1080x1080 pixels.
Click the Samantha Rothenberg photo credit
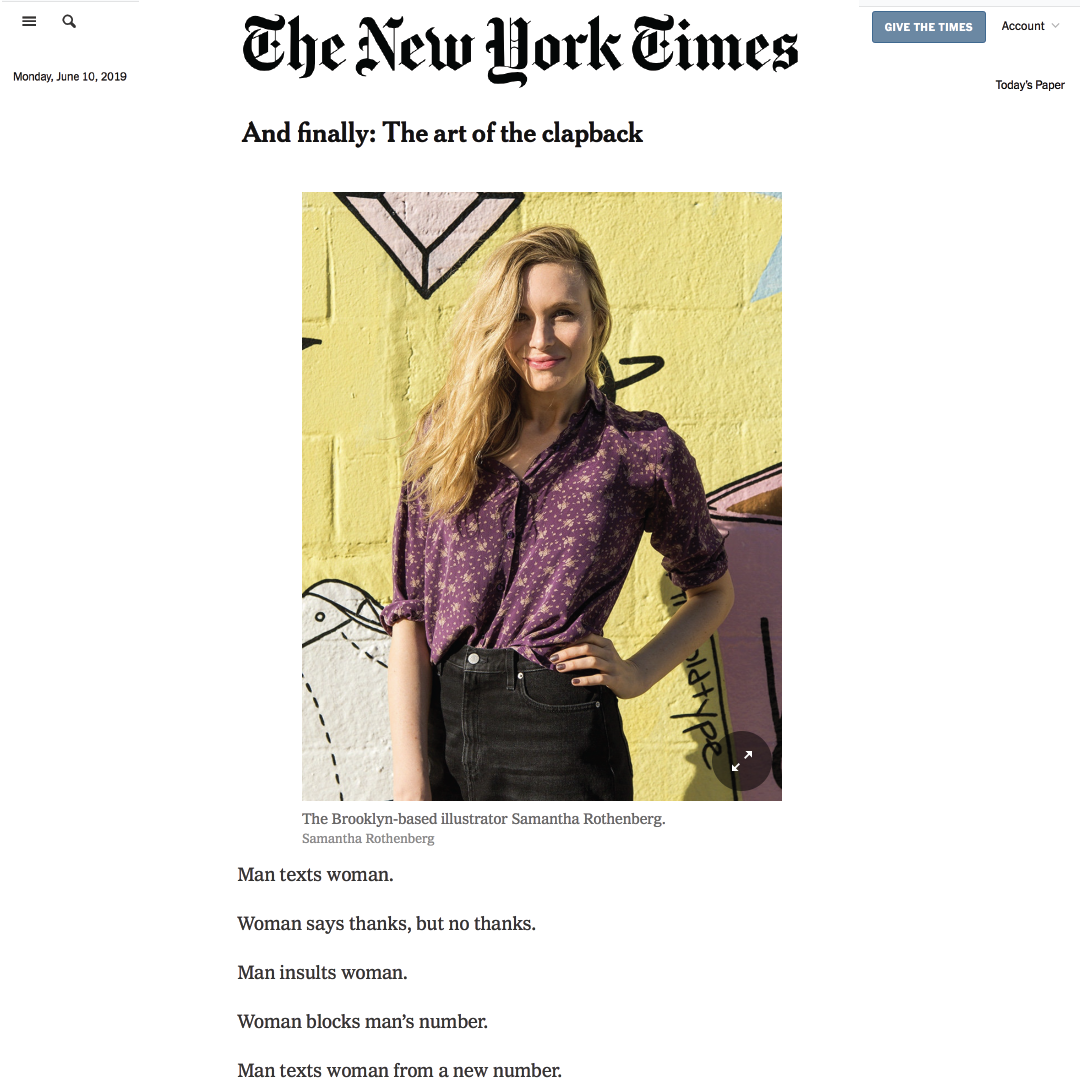(x=368, y=838)
